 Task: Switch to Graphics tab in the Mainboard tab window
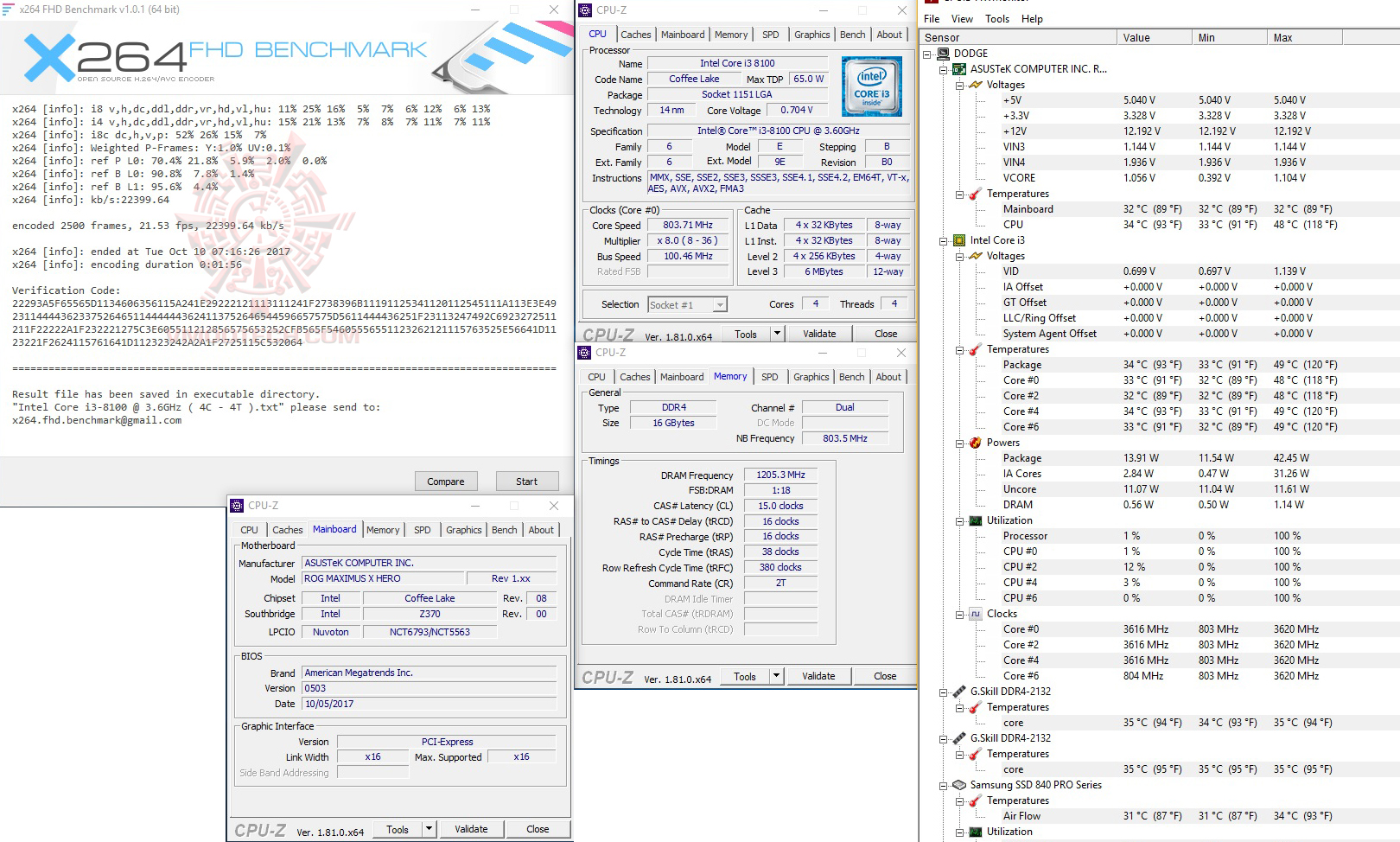(x=463, y=530)
